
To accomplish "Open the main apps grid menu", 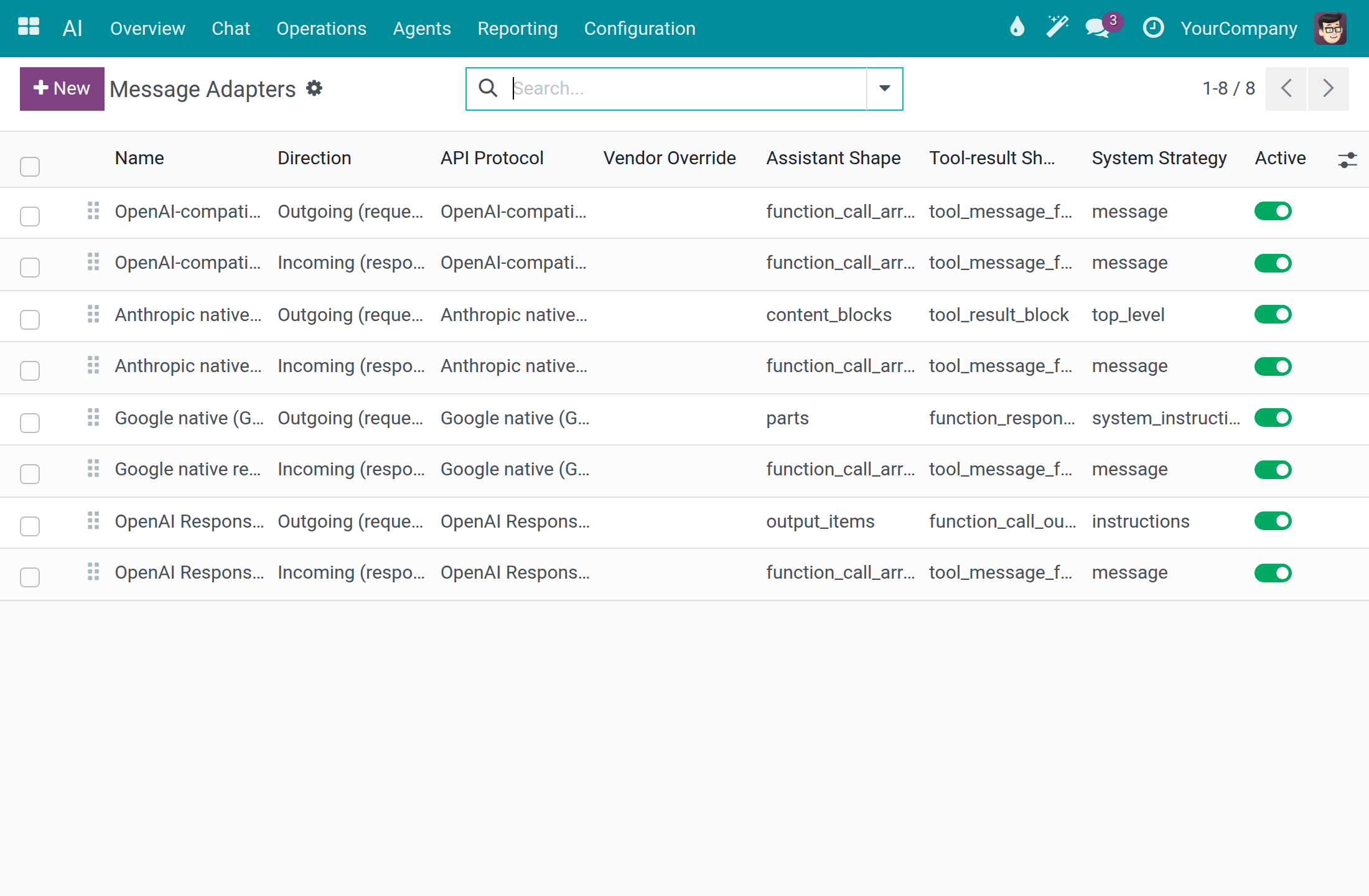I will tap(29, 27).
